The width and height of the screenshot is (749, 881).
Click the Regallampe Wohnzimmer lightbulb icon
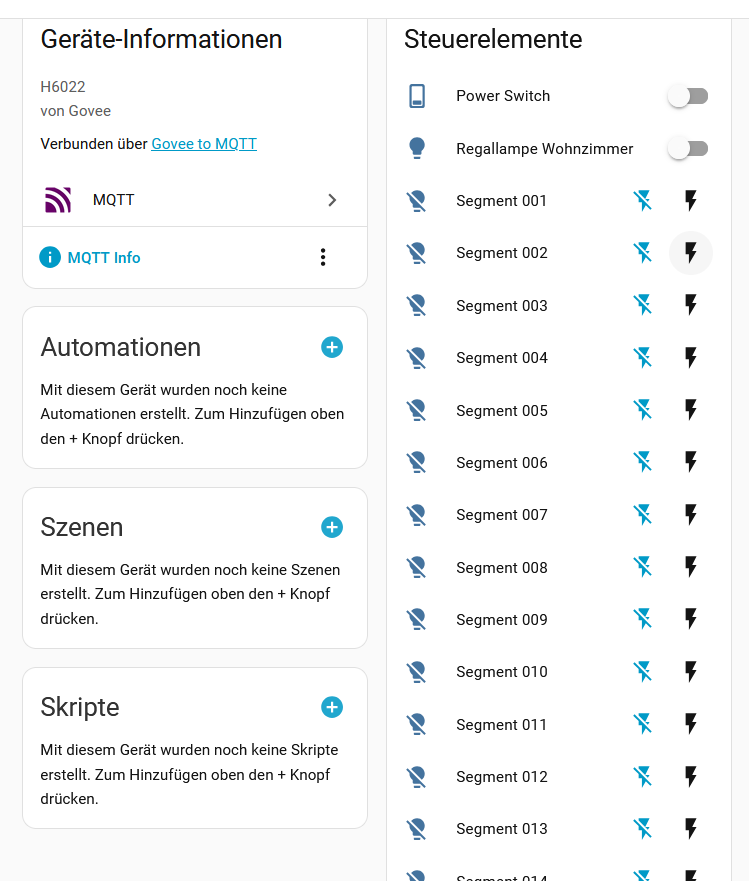(x=417, y=149)
